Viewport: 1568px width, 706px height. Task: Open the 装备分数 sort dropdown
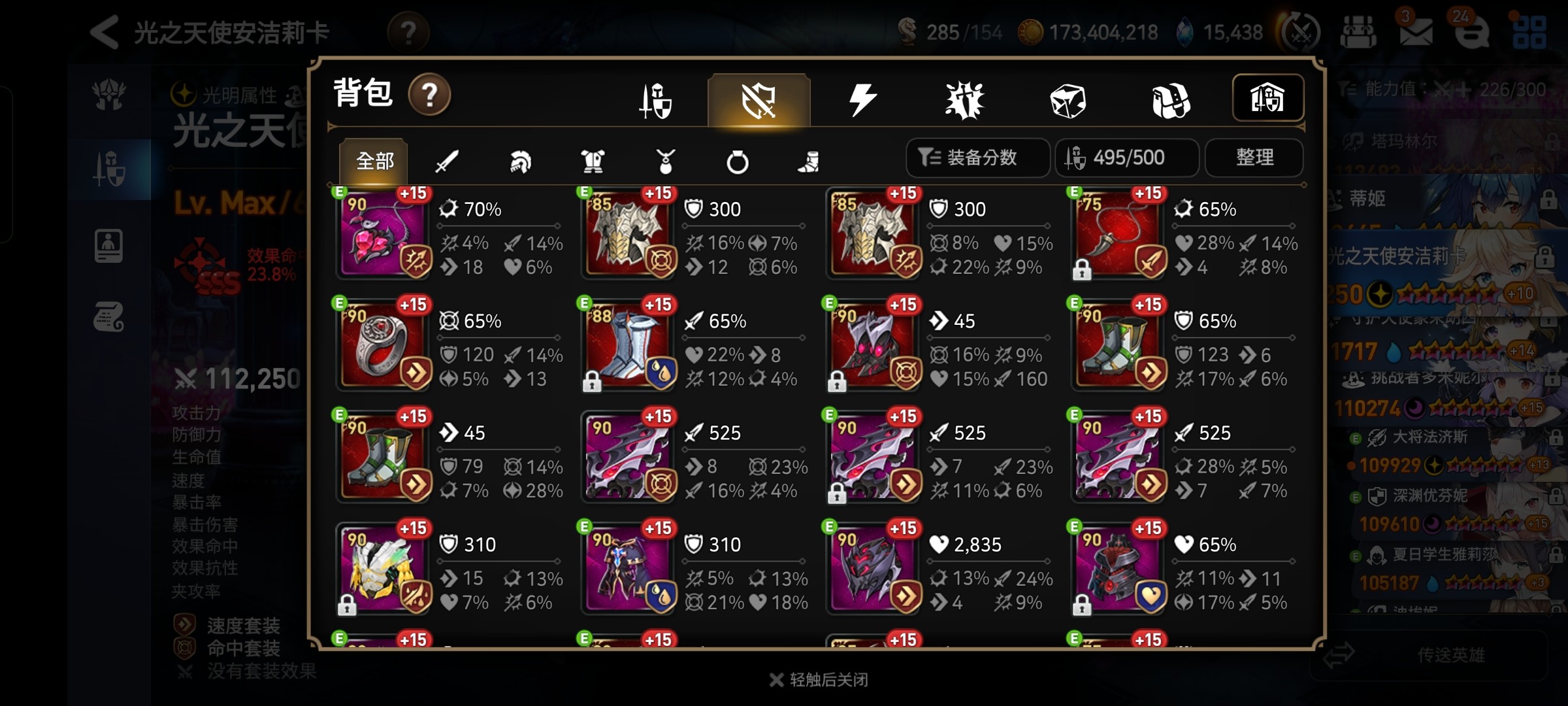pos(977,158)
